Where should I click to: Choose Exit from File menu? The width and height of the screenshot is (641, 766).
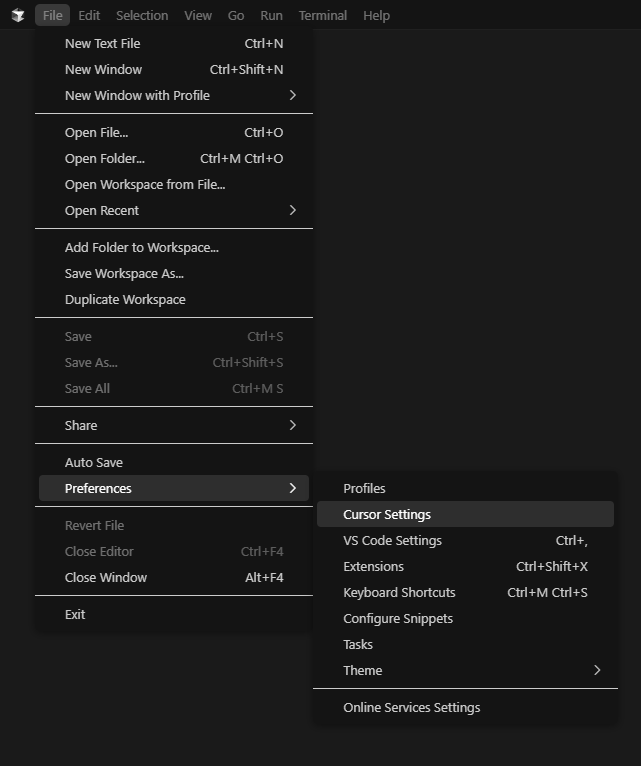click(x=174, y=614)
